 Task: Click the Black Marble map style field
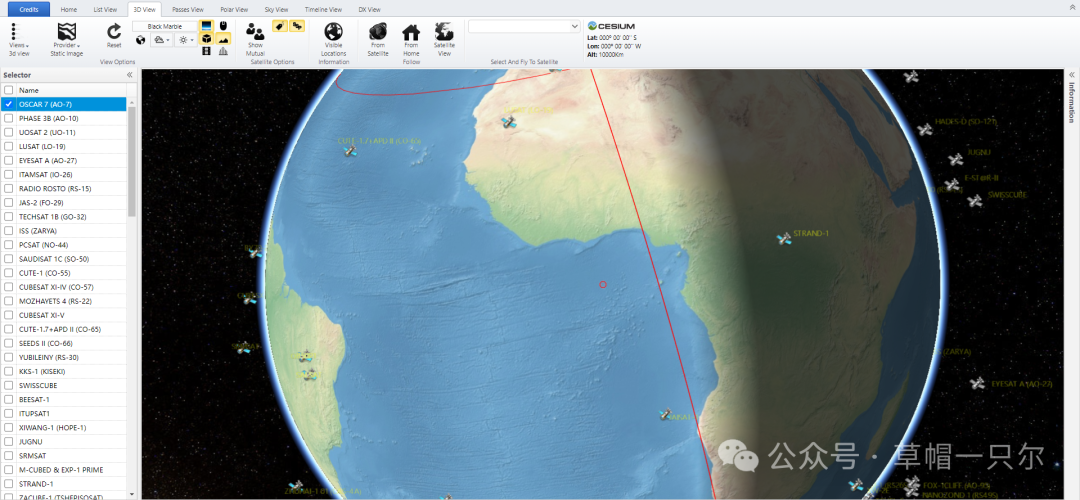pos(164,26)
